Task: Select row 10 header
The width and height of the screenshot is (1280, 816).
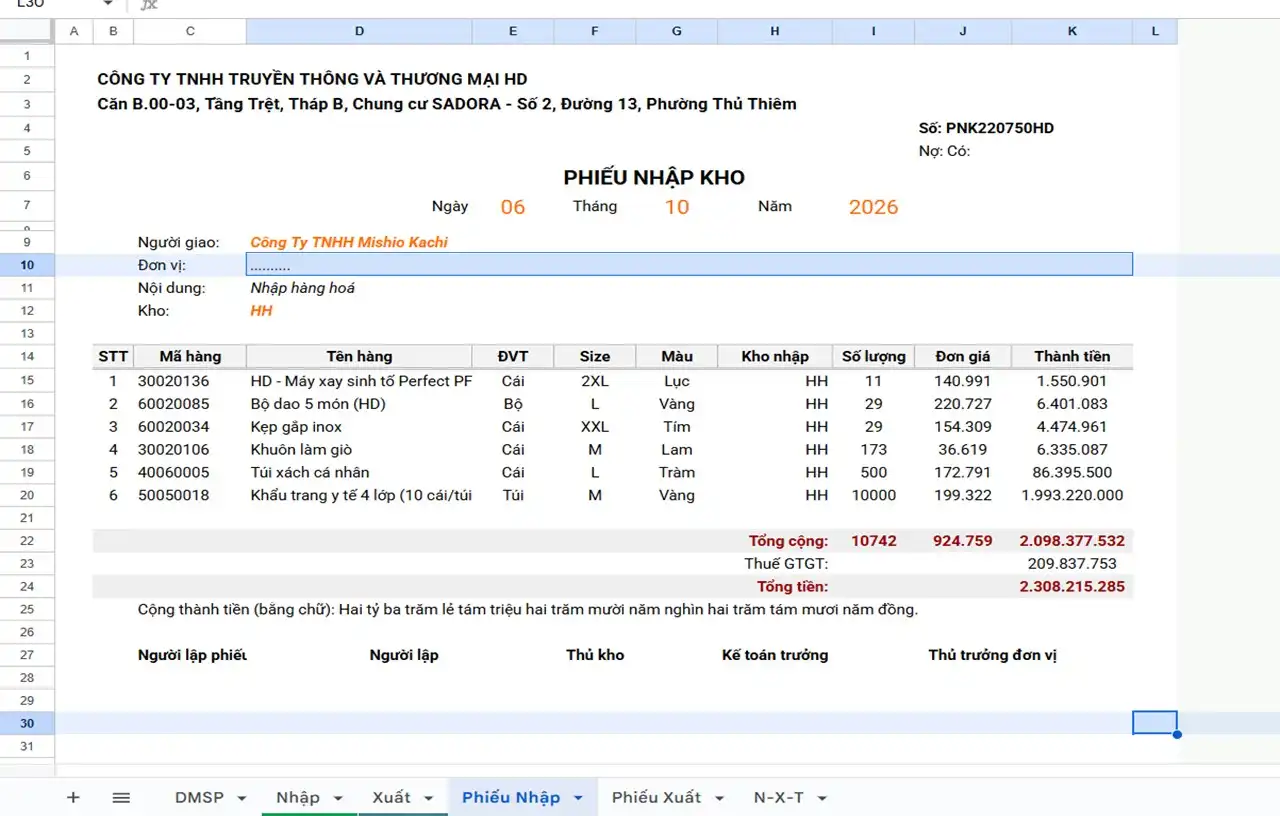Action: point(27,265)
